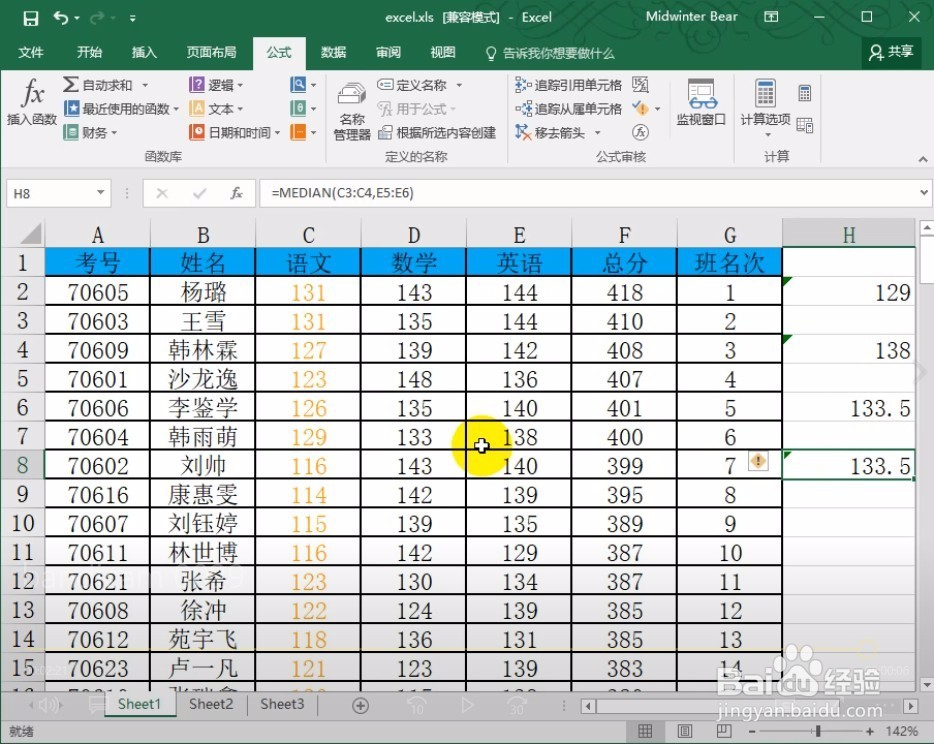Open the Financial functions icon
The height and width of the screenshot is (744, 934).
click(x=71, y=132)
